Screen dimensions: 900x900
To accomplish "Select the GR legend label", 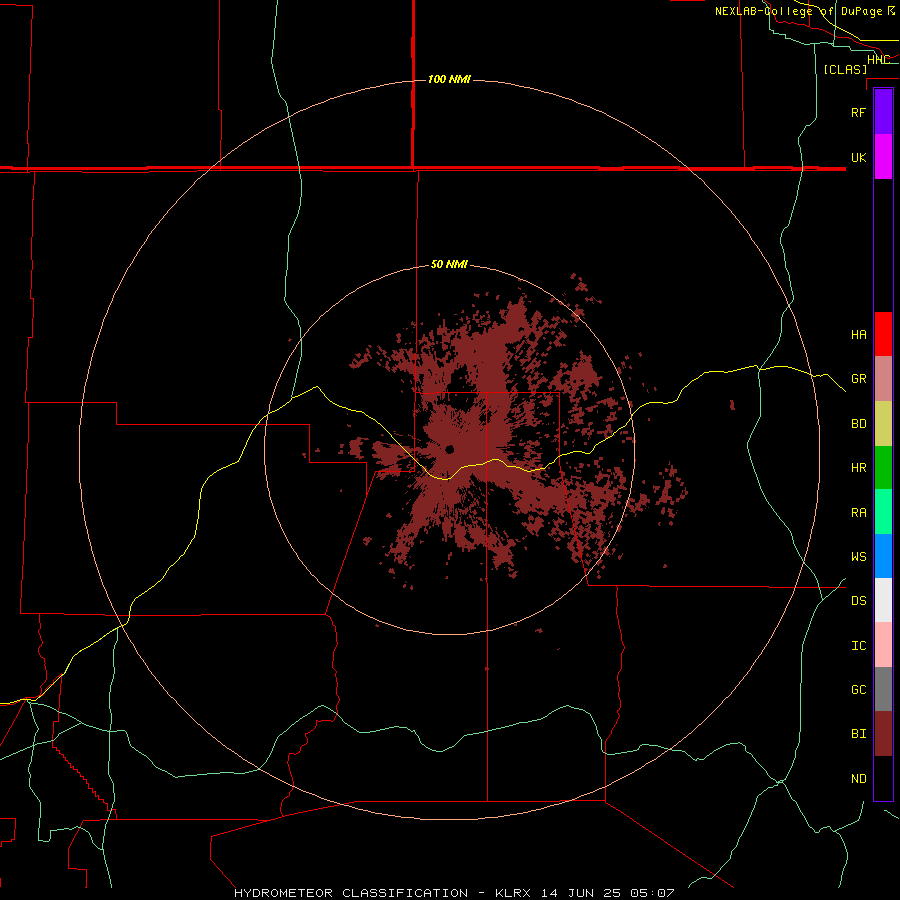I will (x=858, y=379).
